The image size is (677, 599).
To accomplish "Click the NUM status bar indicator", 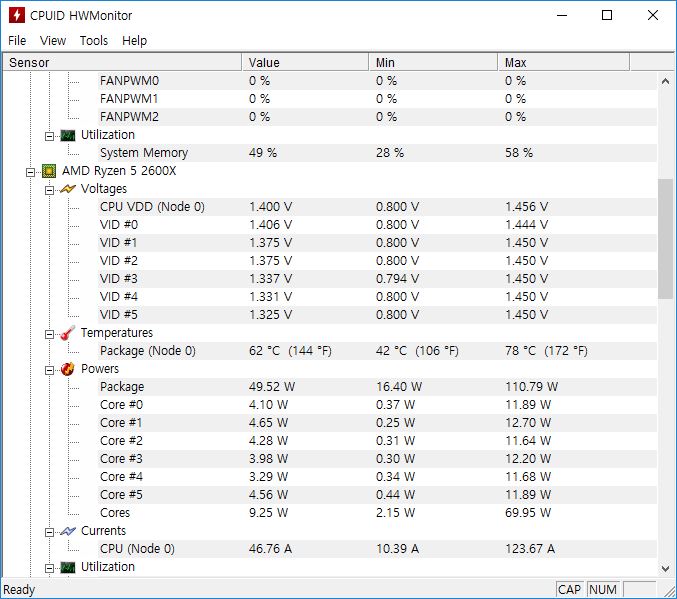I will 603,589.
